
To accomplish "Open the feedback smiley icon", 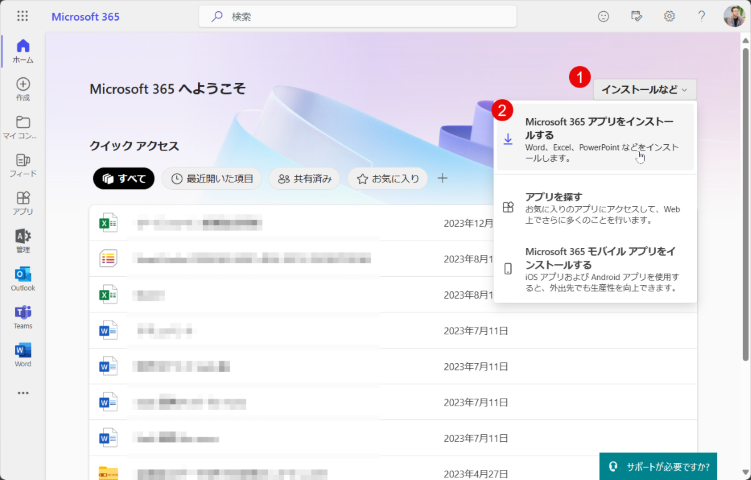I will point(603,16).
